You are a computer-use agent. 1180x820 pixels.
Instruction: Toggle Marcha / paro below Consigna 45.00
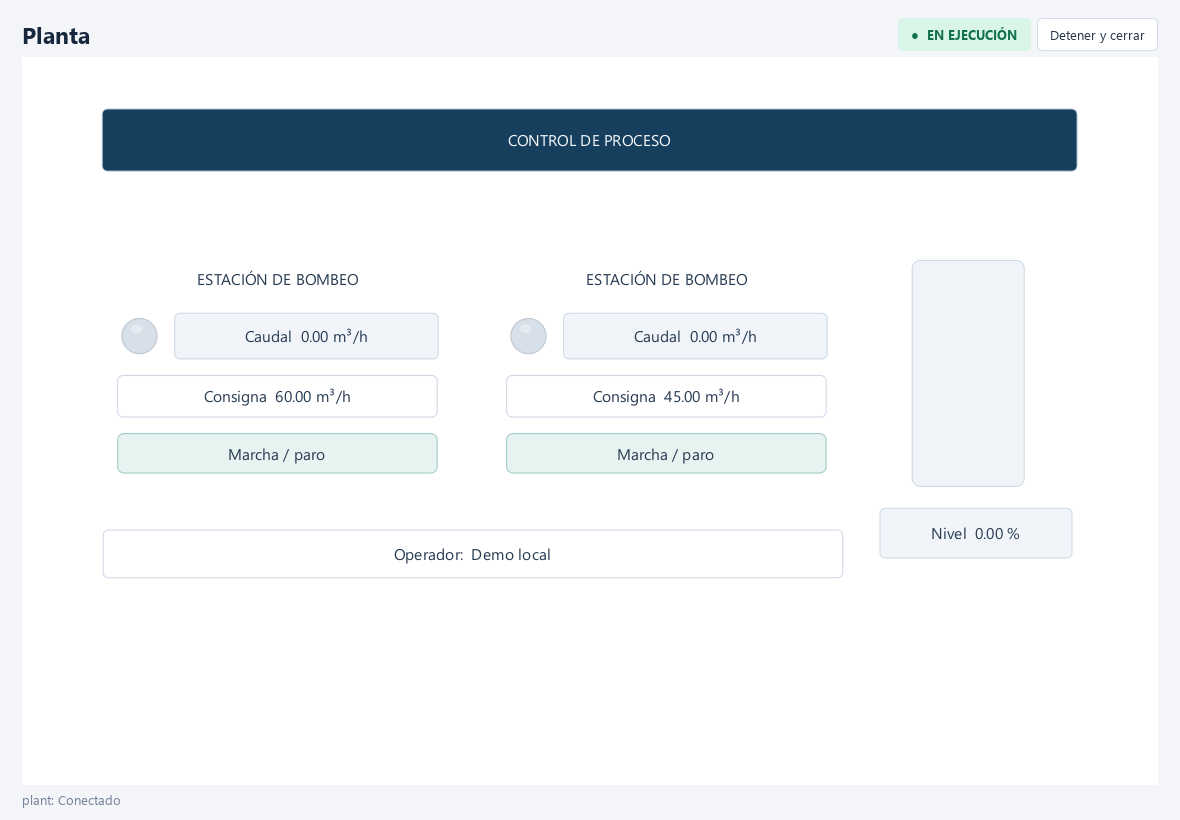[x=666, y=454]
